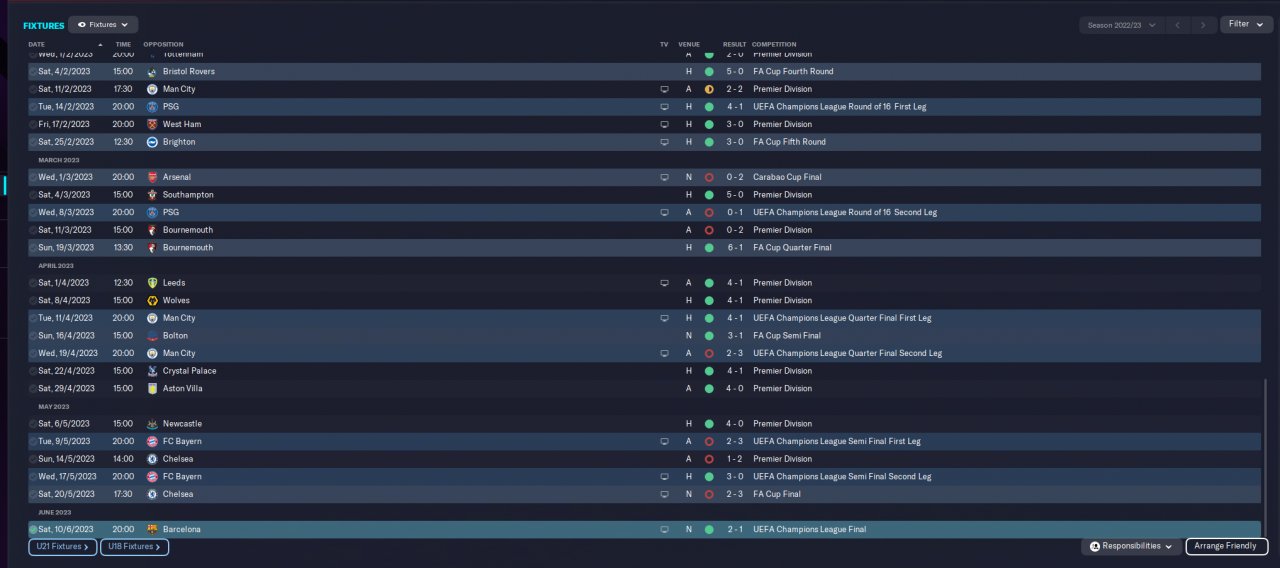Click the Aston Villa opposition name
This screenshot has height=568, width=1280.
click(x=185, y=388)
